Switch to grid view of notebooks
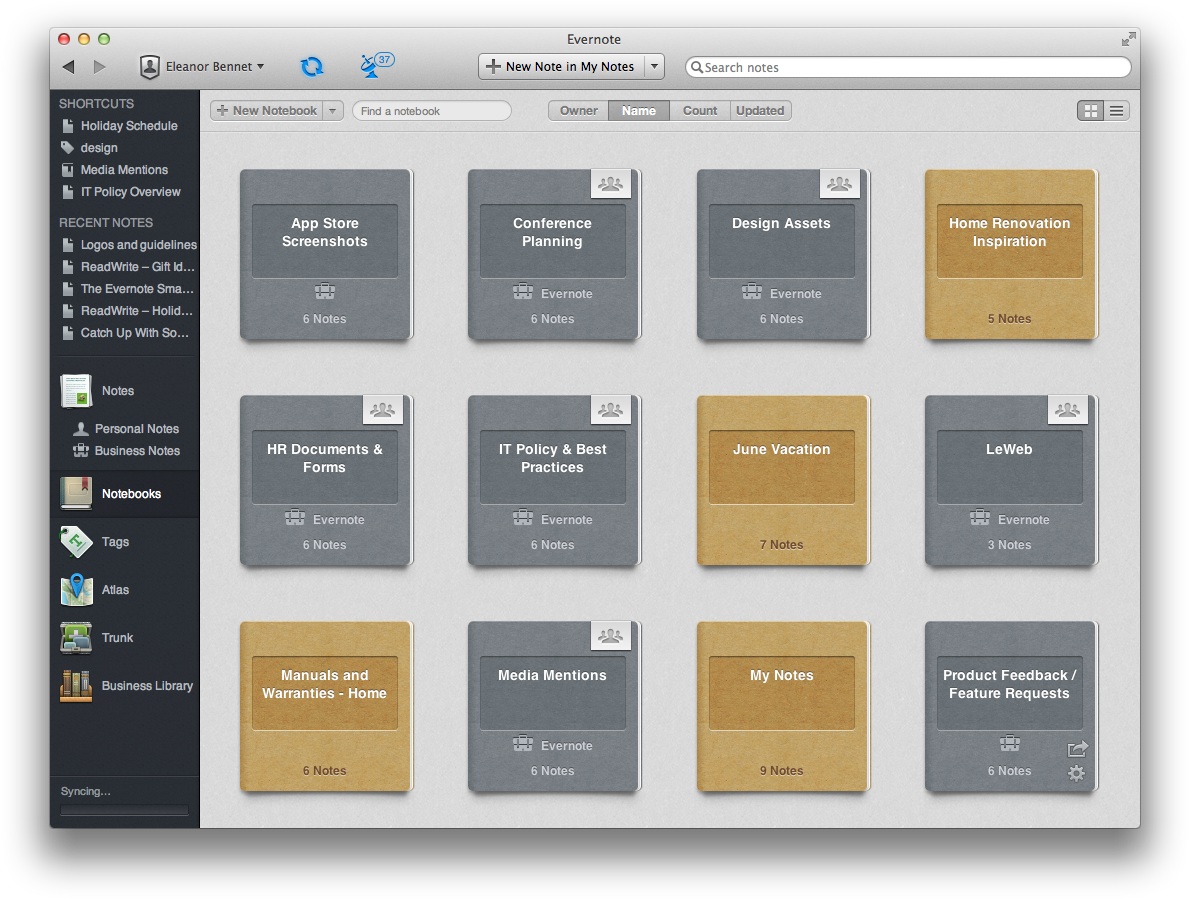This screenshot has width=1189, height=899. 1090,111
